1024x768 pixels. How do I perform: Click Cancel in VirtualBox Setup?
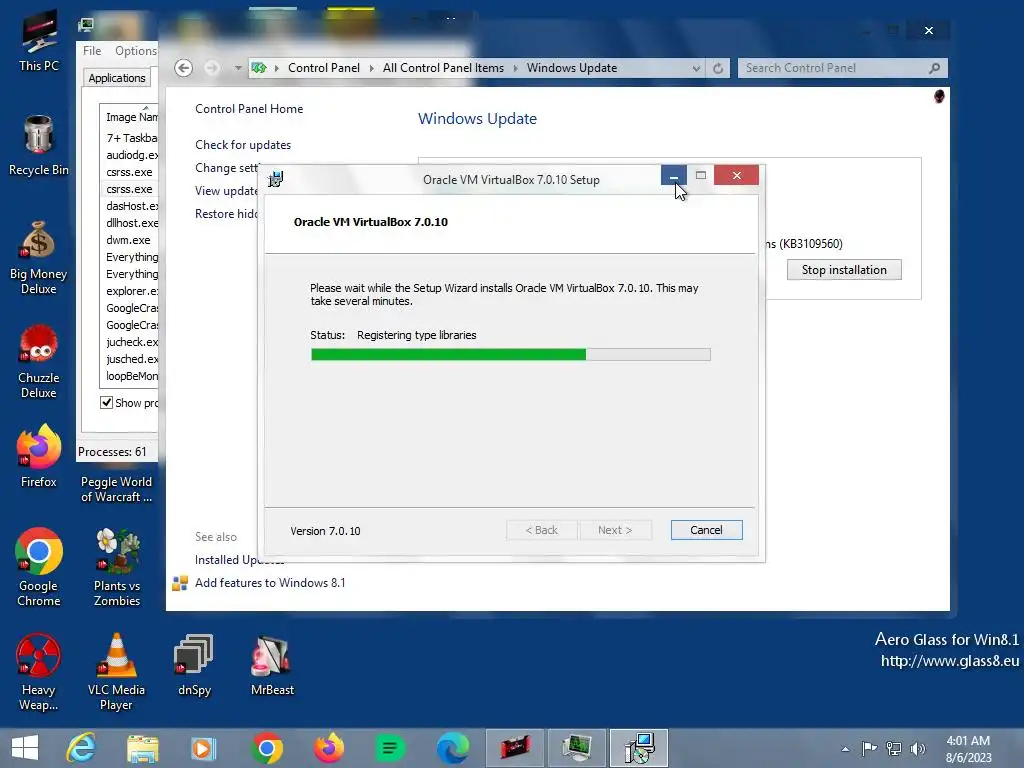click(706, 530)
